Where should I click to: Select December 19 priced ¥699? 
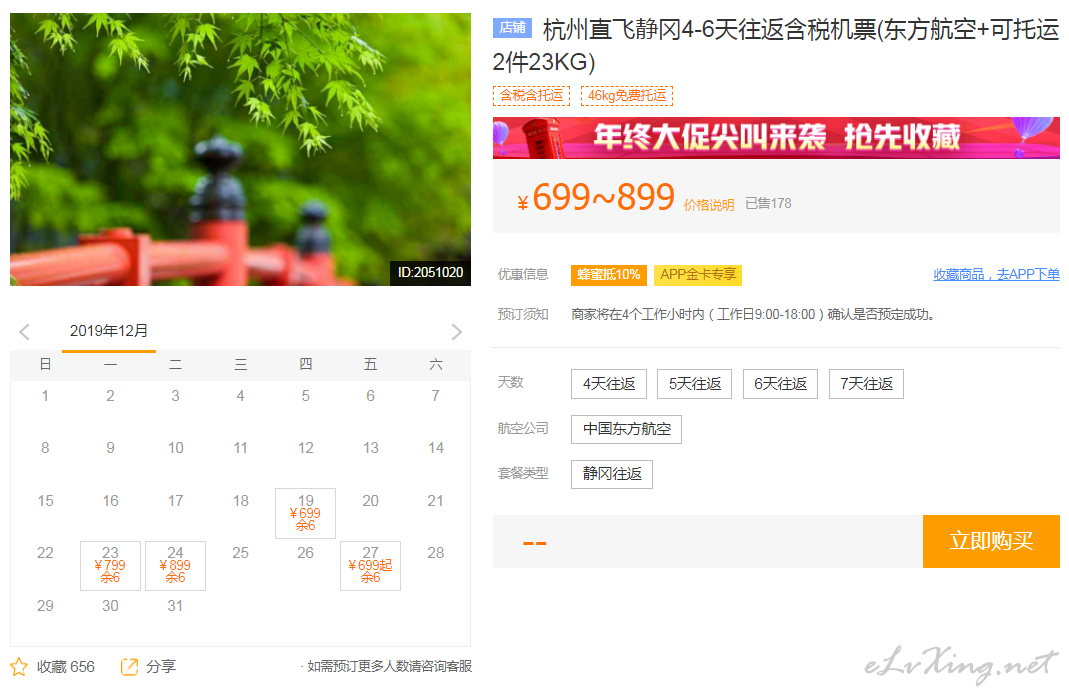(x=305, y=513)
